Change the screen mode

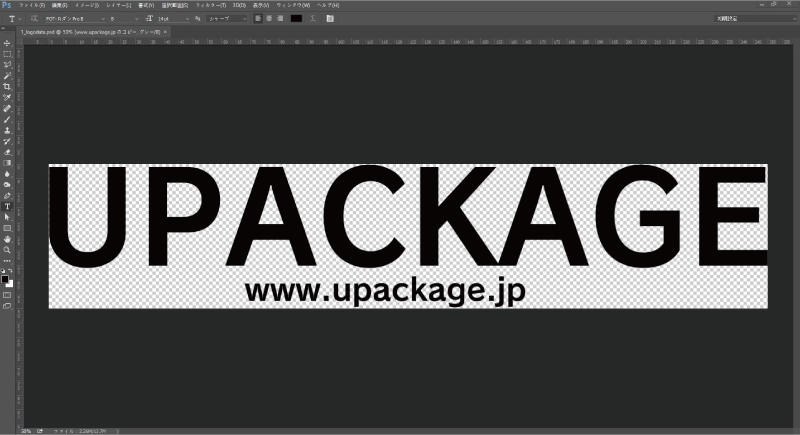tap(7, 306)
